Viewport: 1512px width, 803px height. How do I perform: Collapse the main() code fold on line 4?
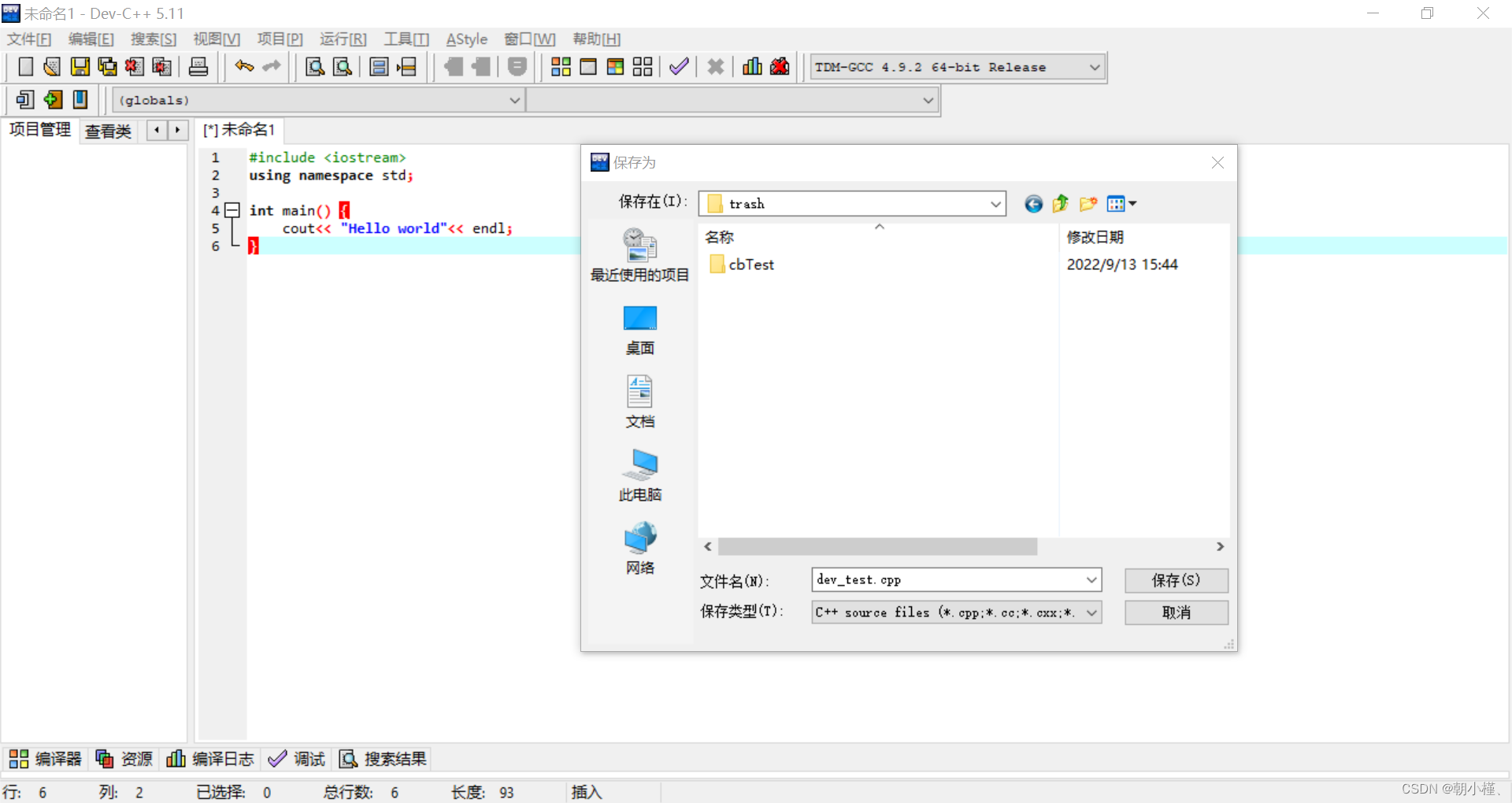pyautogui.click(x=232, y=210)
